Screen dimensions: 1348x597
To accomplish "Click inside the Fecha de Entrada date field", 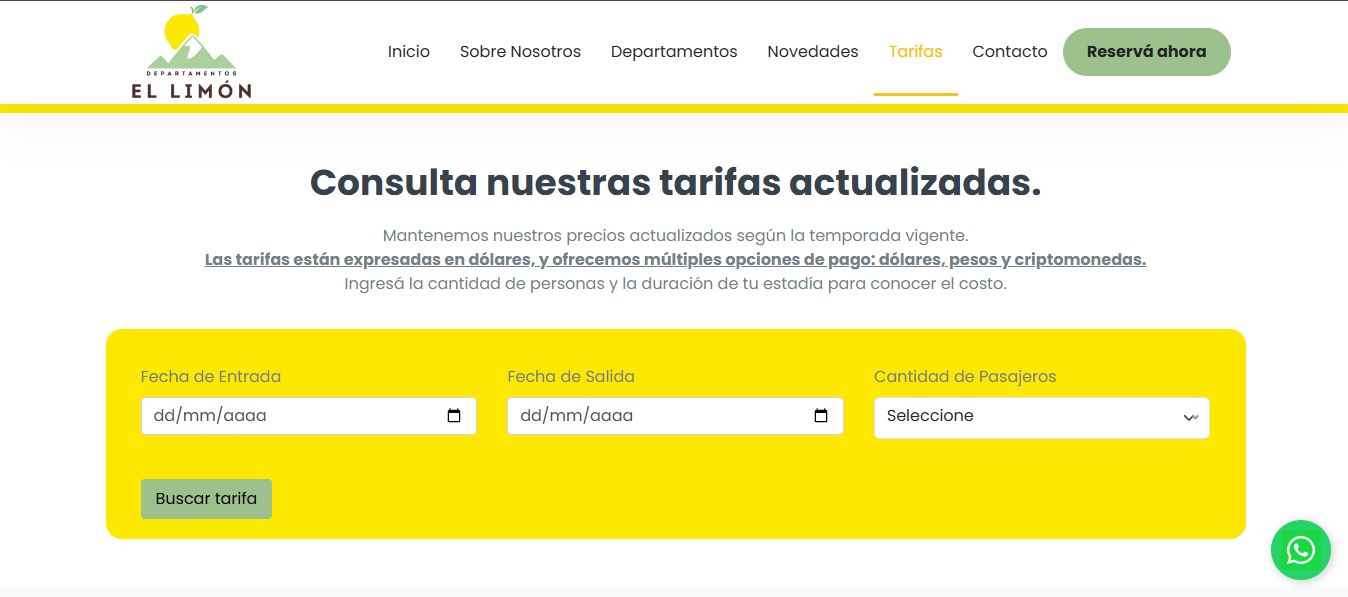I will (x=290, y=415).
